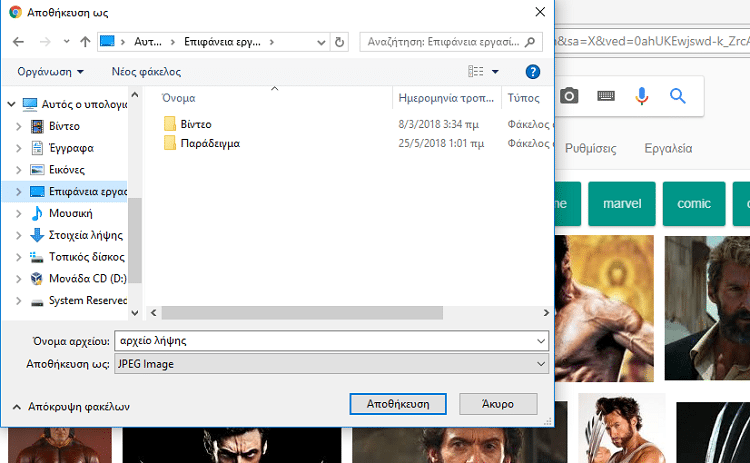Click the magnifier icon in the search box
750x463 pixels.
point(530,42)
